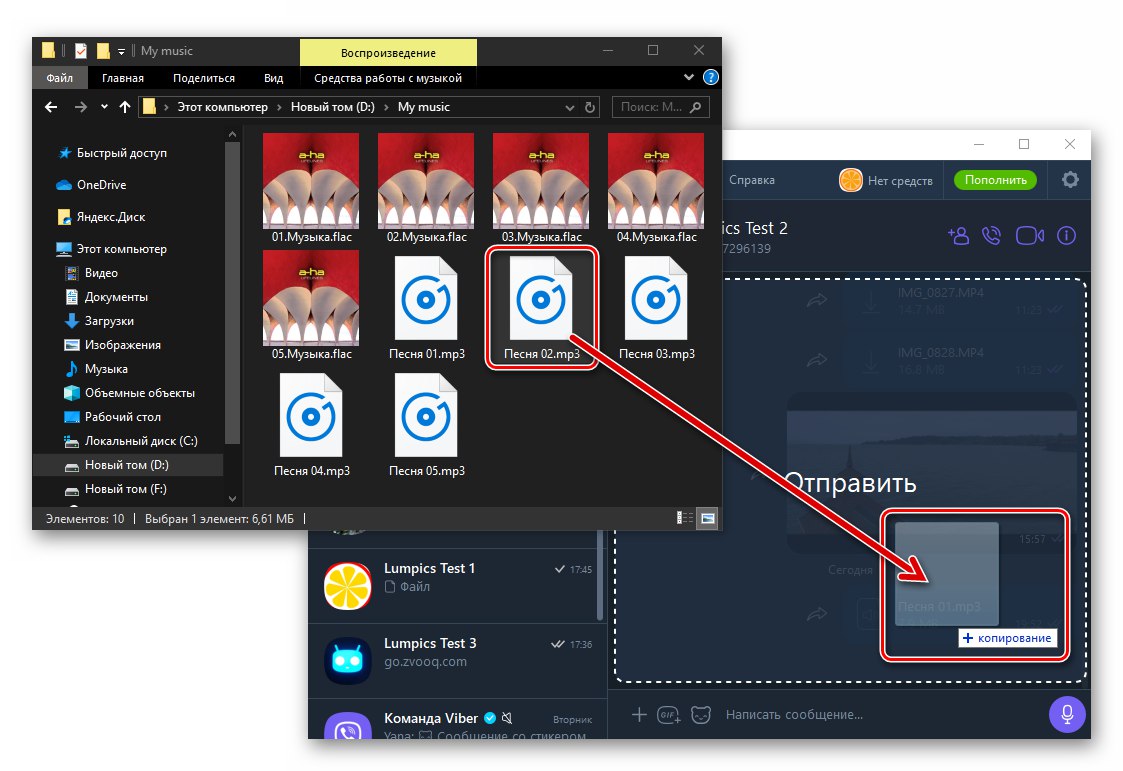This screenshot has height=771, width=1123.
Task: Go up one folder level
Action: (125, 107)
